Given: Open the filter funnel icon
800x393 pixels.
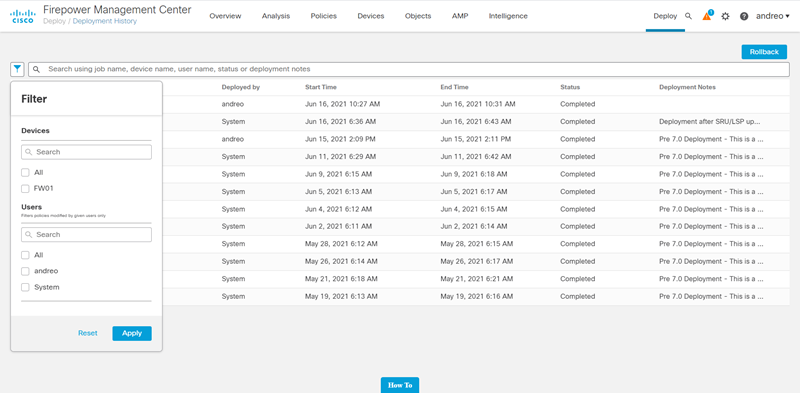Looking at the screenshot, I should tap(18, 69).
